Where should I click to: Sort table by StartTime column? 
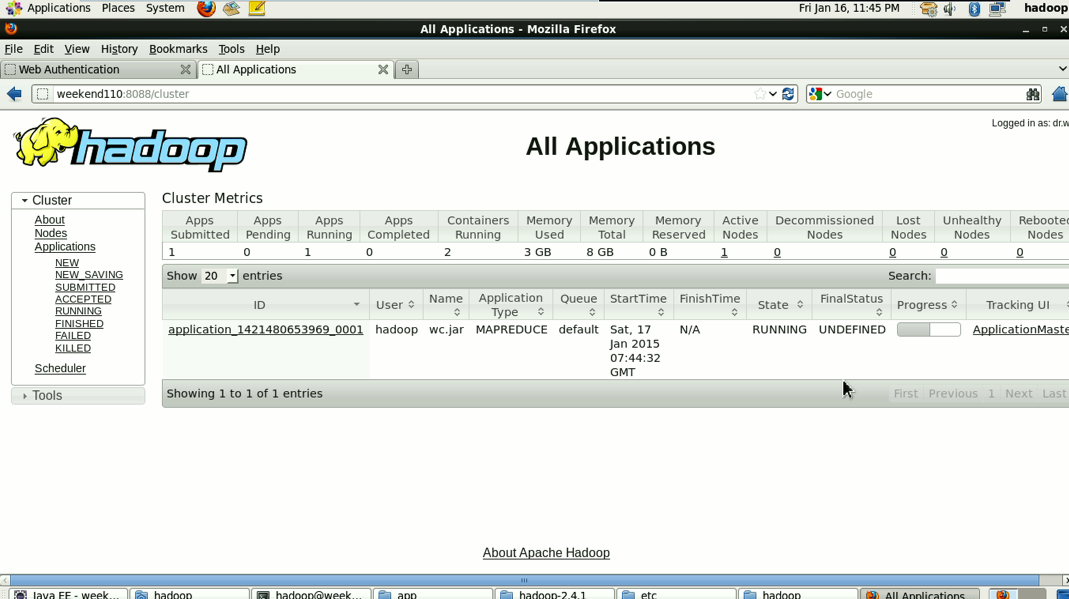coord(638,305)
